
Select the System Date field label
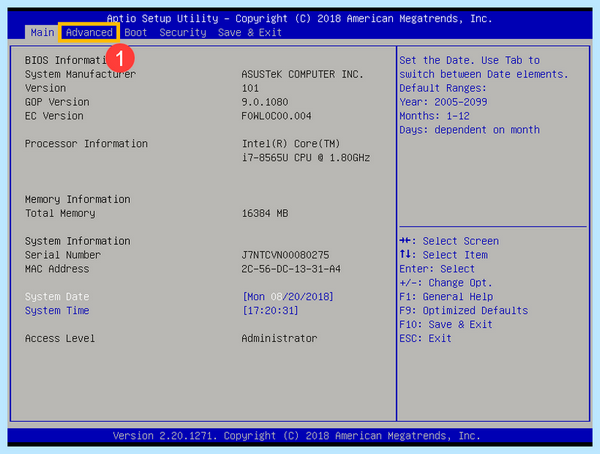pos(57,297)
